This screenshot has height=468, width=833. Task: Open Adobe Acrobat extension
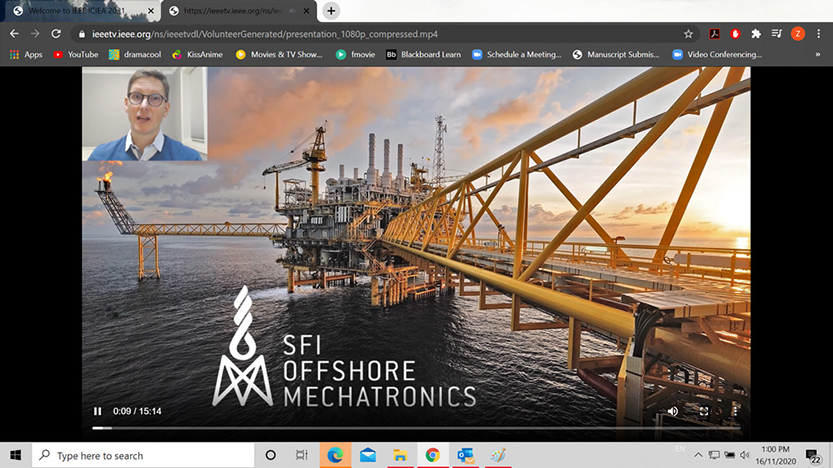click(x=715, y=34)
